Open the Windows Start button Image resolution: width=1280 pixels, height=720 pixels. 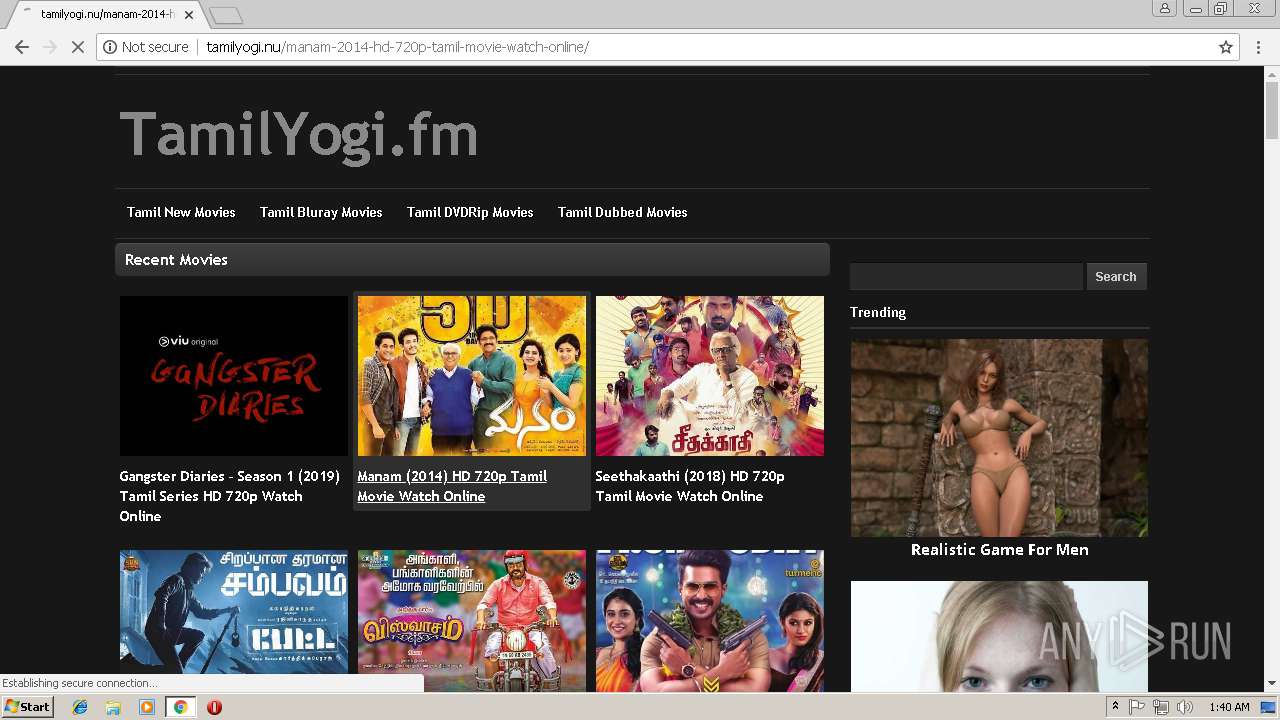point(27,707)
